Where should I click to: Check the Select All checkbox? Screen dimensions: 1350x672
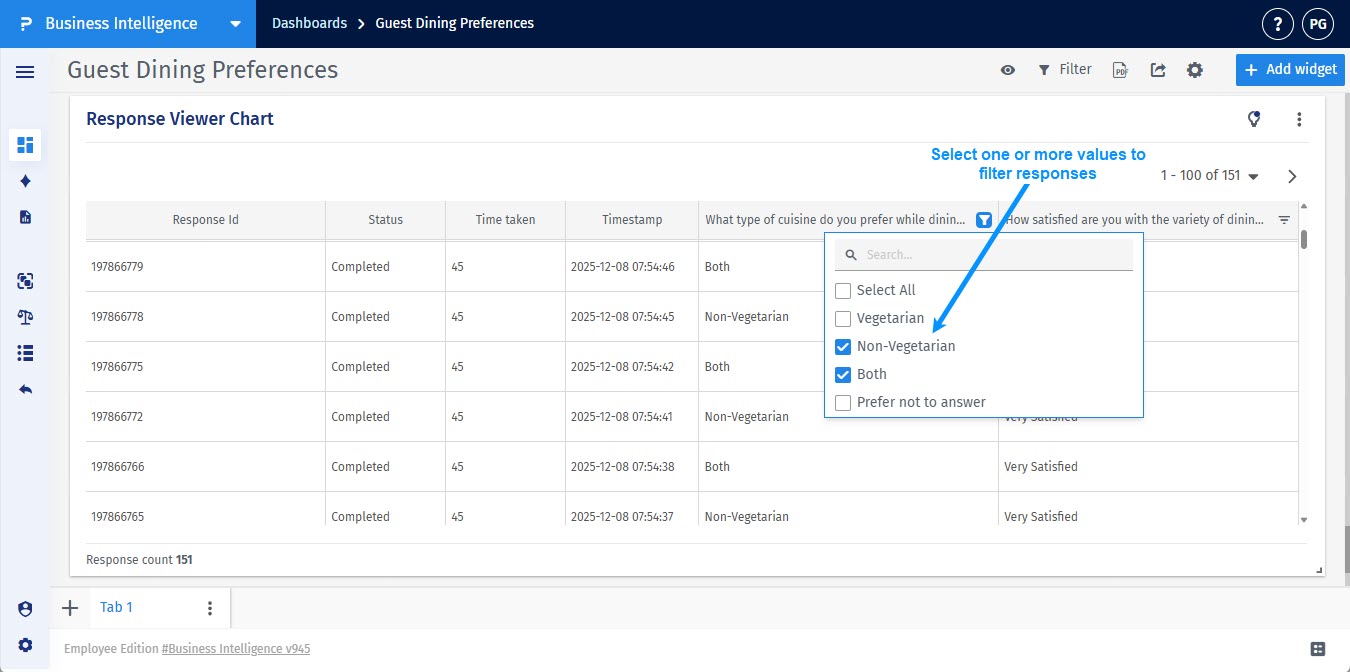843,291
